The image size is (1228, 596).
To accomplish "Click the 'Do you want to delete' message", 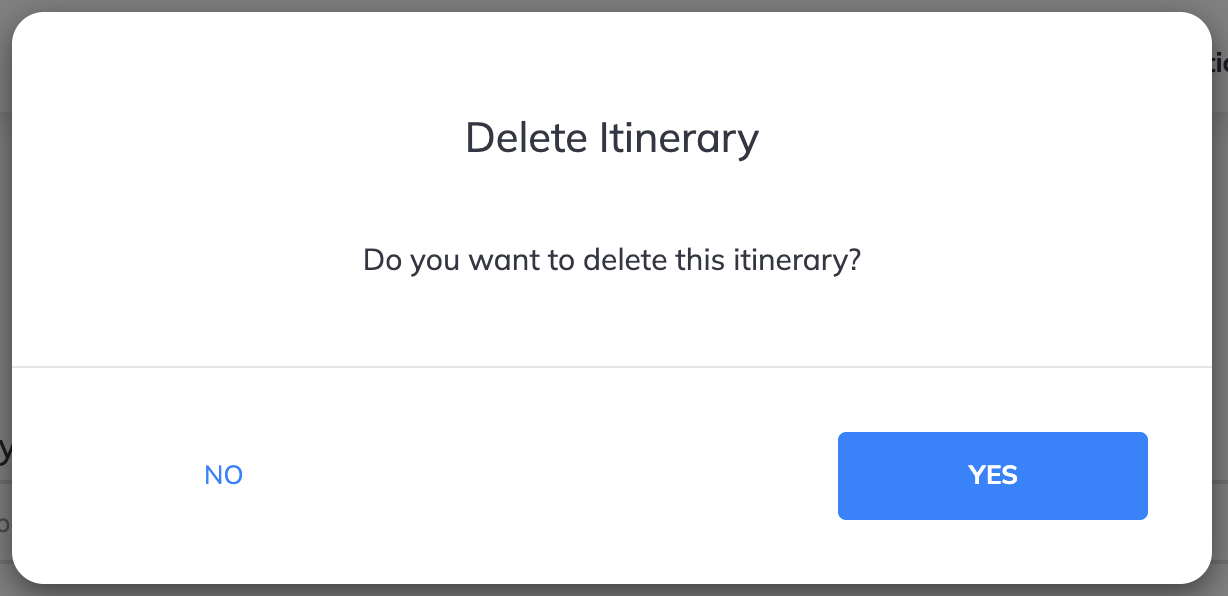I will click(x=612, y=260).
